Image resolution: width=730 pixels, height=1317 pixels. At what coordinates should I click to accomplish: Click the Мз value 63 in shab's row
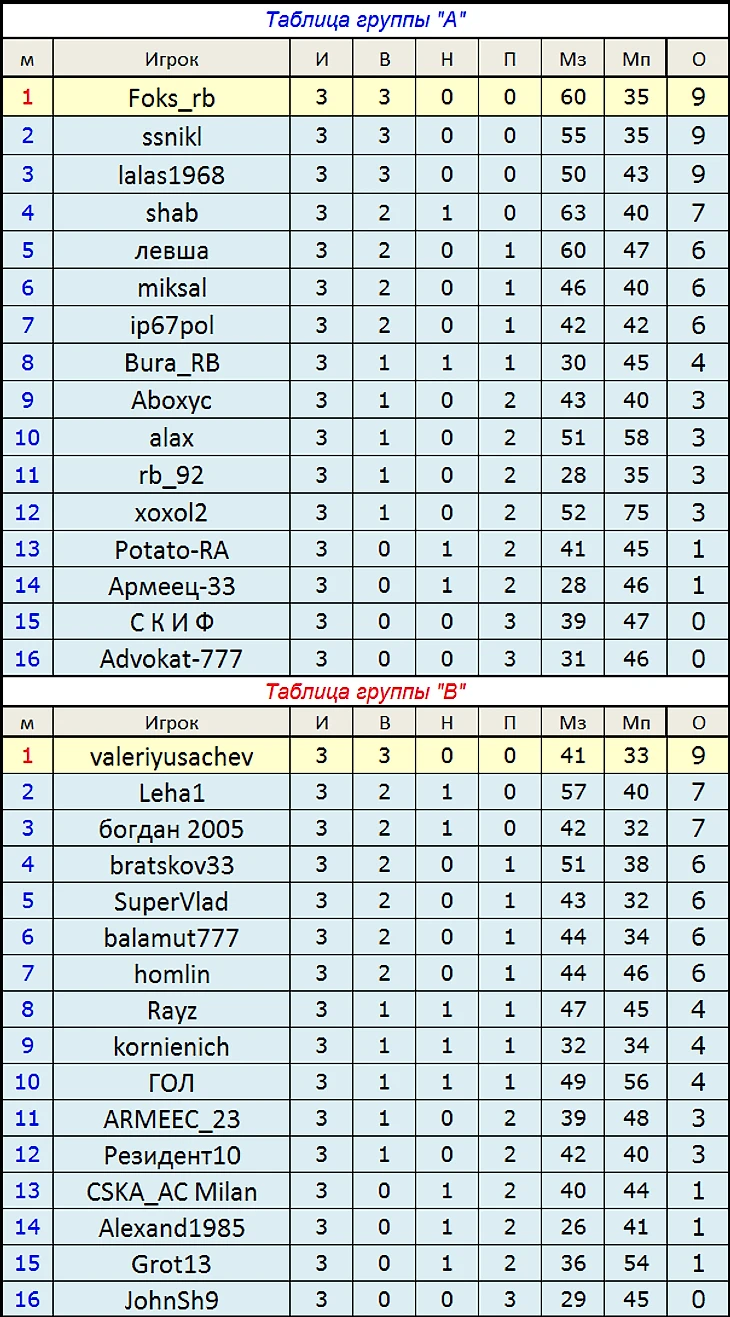pyautogui.click(x=573, y=212)
